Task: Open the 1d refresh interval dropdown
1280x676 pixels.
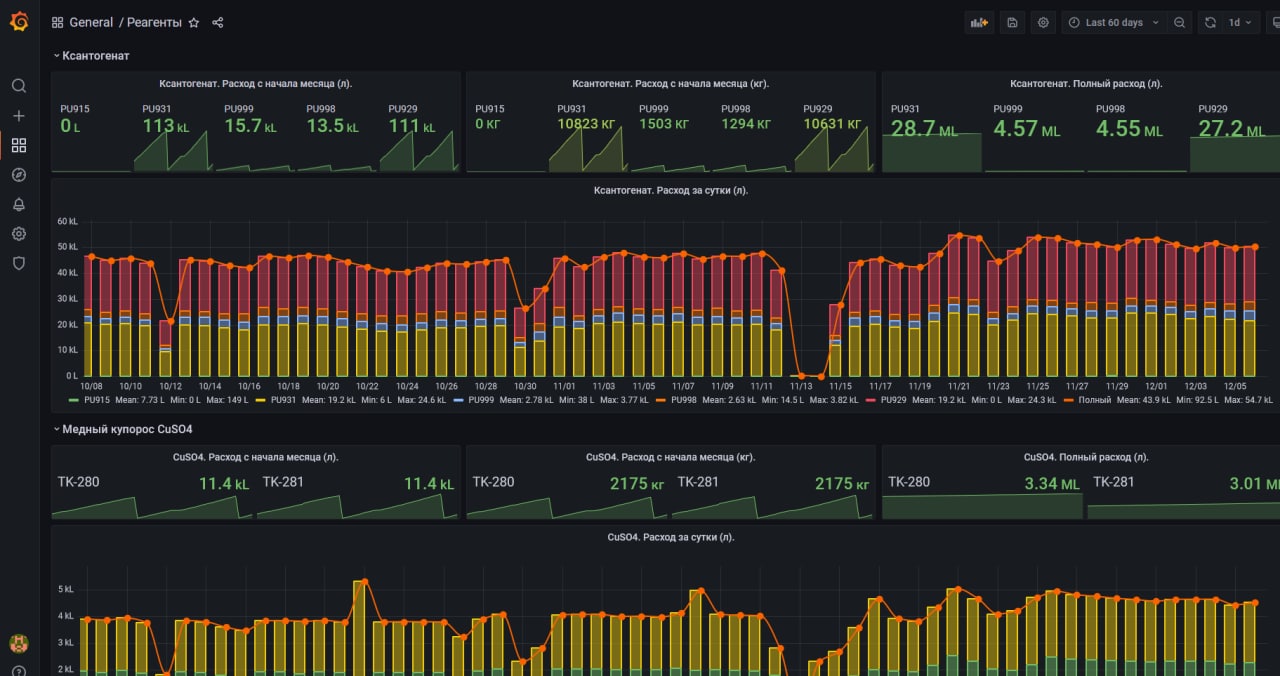Action: (1239, 22)
